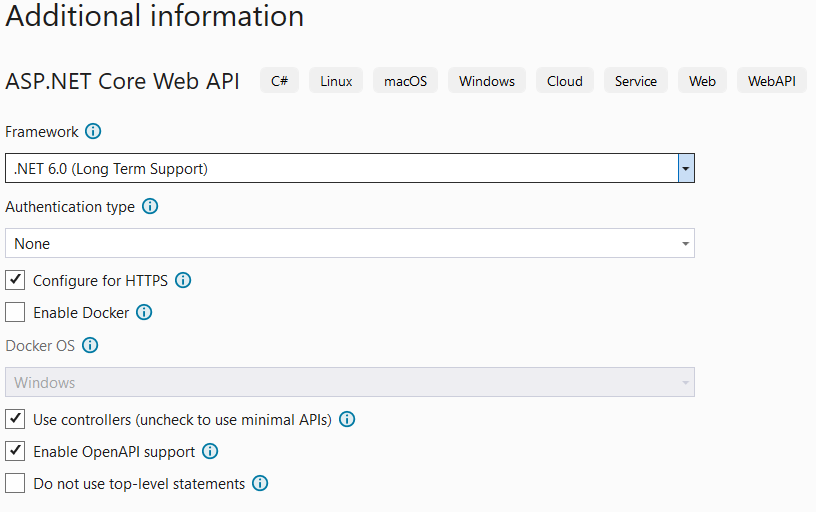Viewport: 816px width, 512px height.
Task: Click the ASP.NET Core Web API title
Action: point(122,81)
